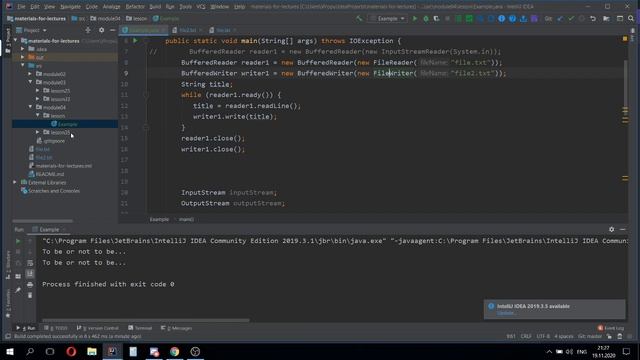Viewport: 640px width, 360px height.
Task: Start debugging with the bug icon
Action: click(x=426, y=18)
